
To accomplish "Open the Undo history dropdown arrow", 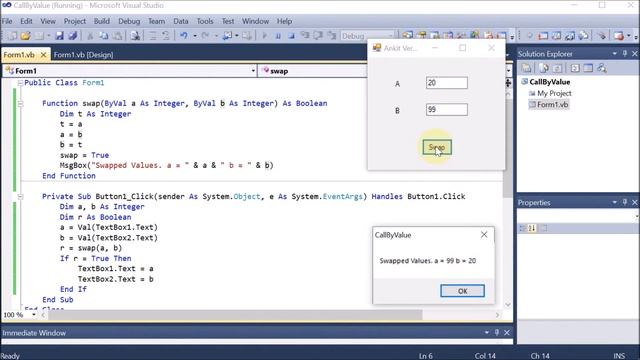I will click(195, 36).
